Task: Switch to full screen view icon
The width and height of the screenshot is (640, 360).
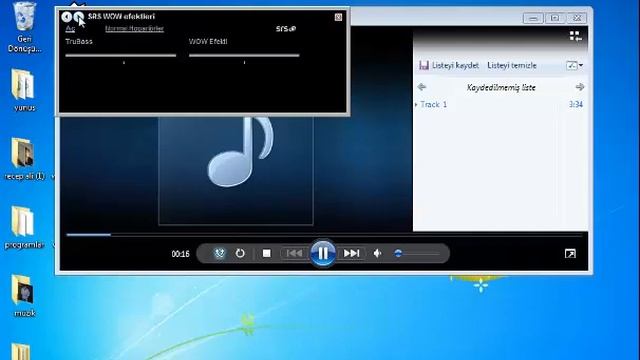Action: (570, 253)
